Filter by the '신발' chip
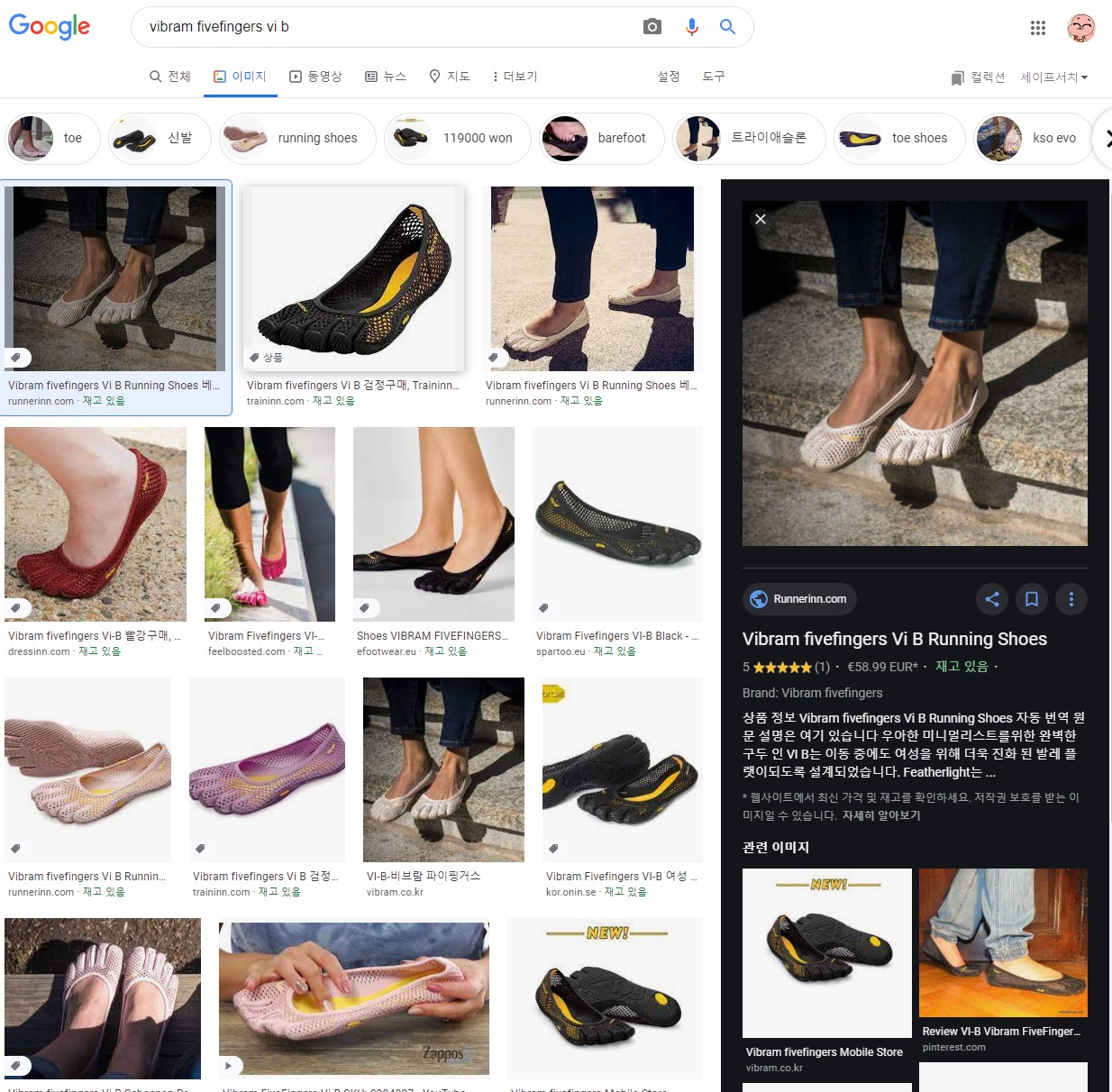The width and height of the screenshot is (1112, 1092). [x=160, y=139]
